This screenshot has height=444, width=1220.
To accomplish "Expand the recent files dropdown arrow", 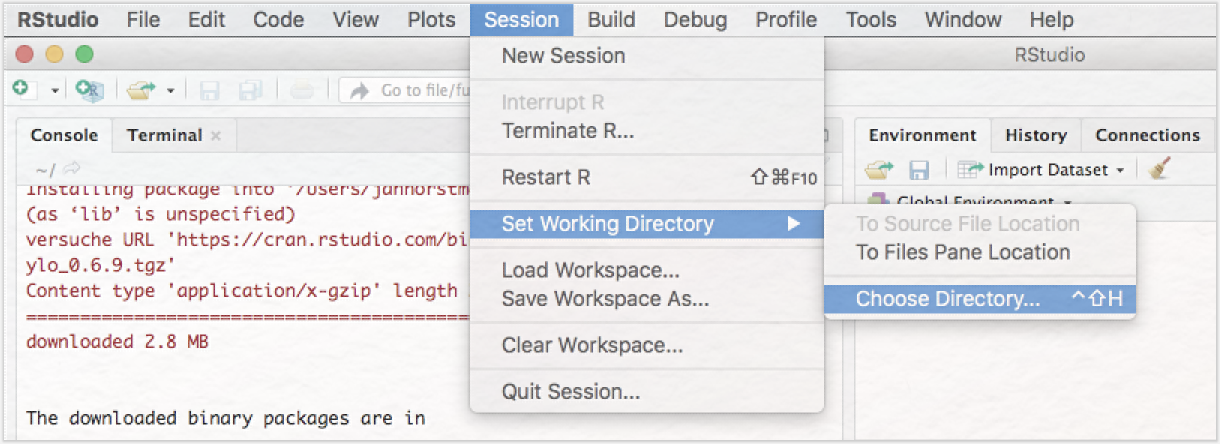I will coord(170,90).
